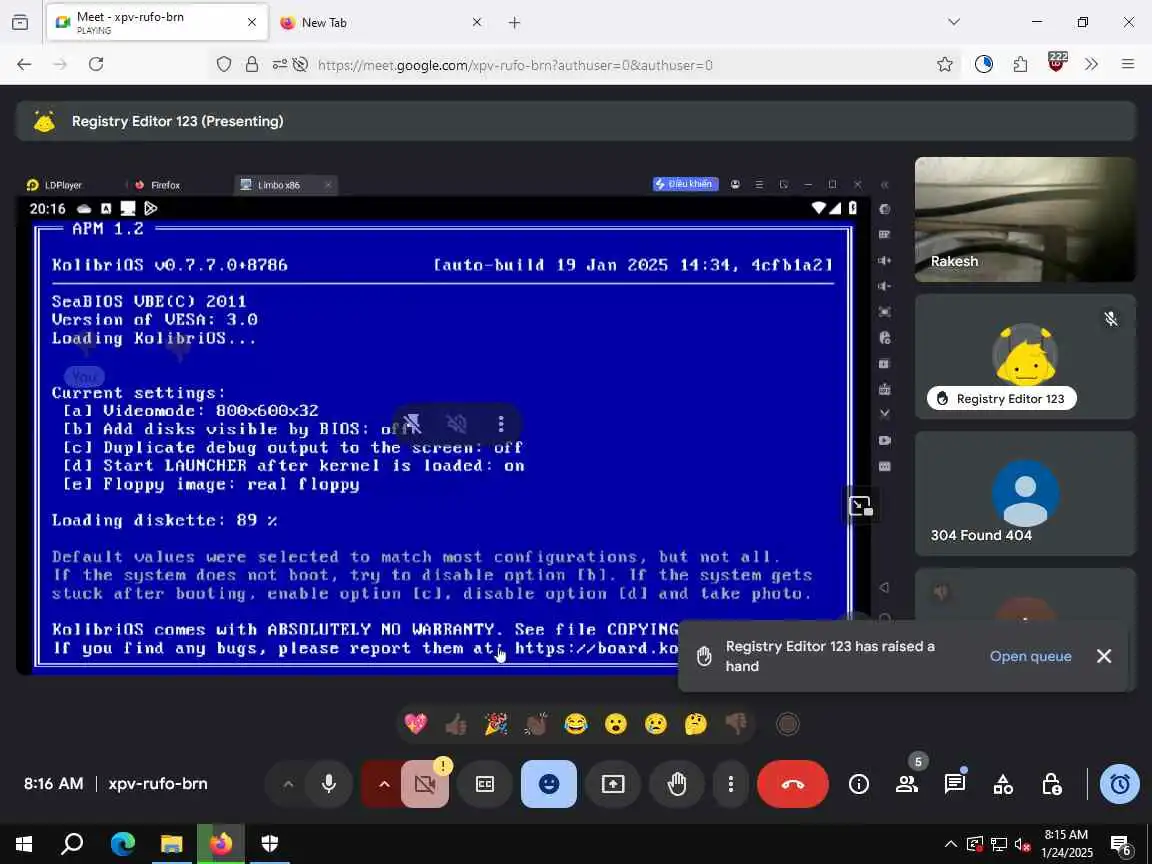Select the 304 Found 404 participant tile

(1025, 493)
